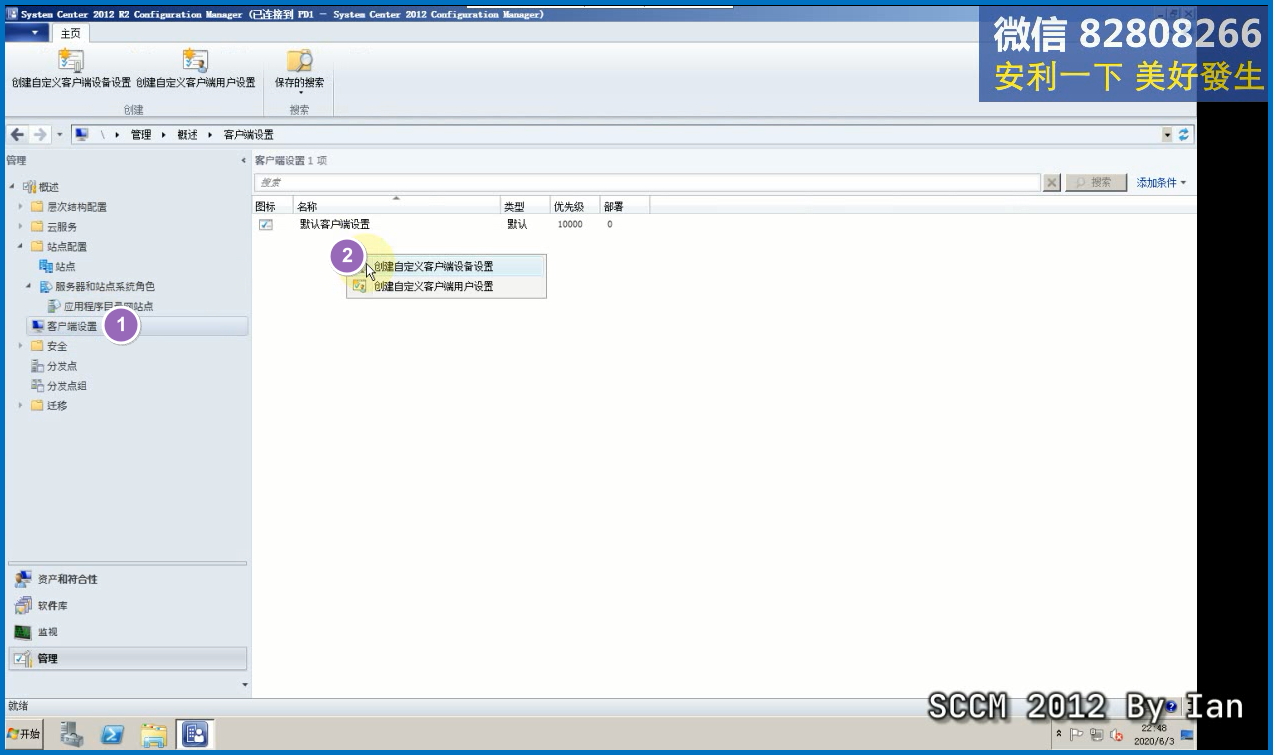Viewport: 1273px width, 755px height.
Task: Click the taskbar clock showing 22:48
Action: tap(1154, 735)
